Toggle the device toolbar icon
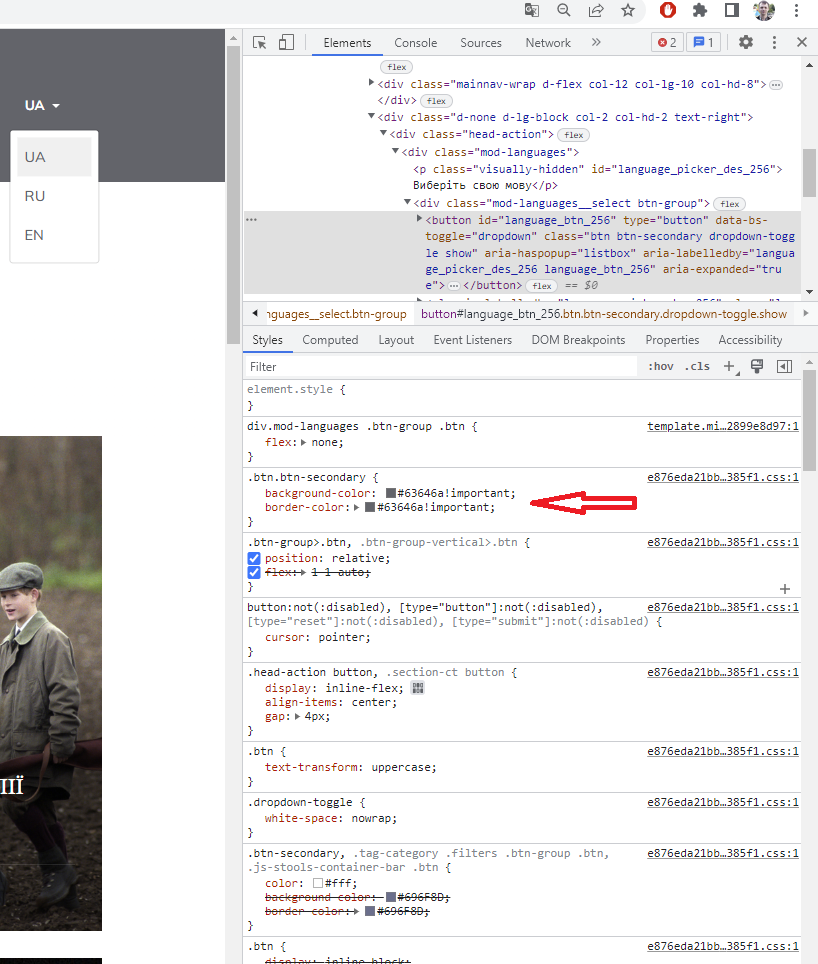 pyautogui.click(x=287, y=42)
